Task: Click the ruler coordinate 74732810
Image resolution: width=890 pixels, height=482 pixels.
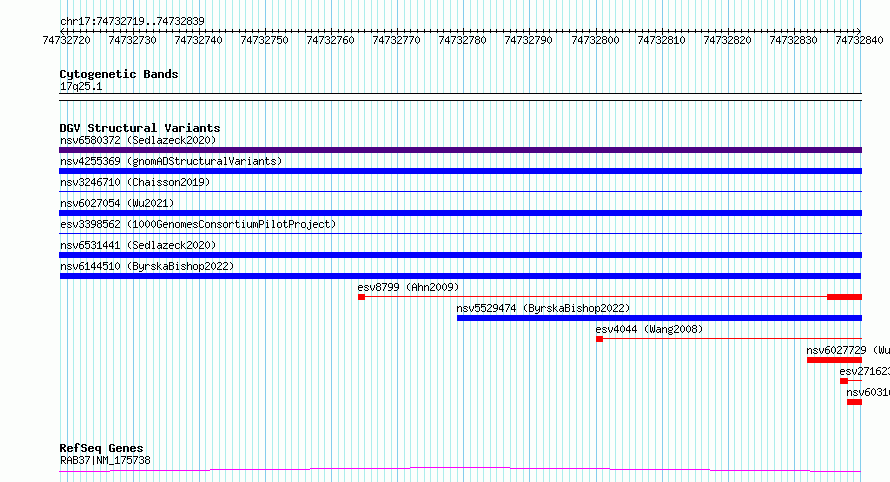Action: 661,40
